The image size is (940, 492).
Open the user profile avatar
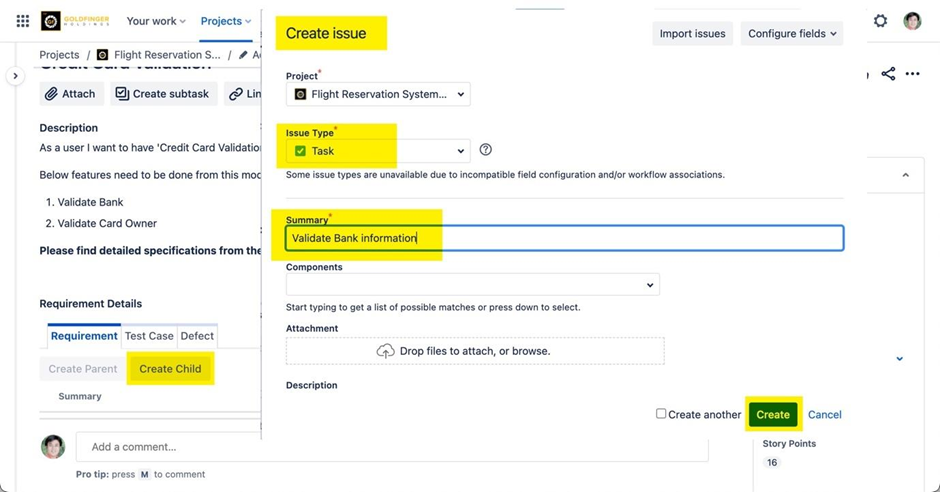pos(912,21)
